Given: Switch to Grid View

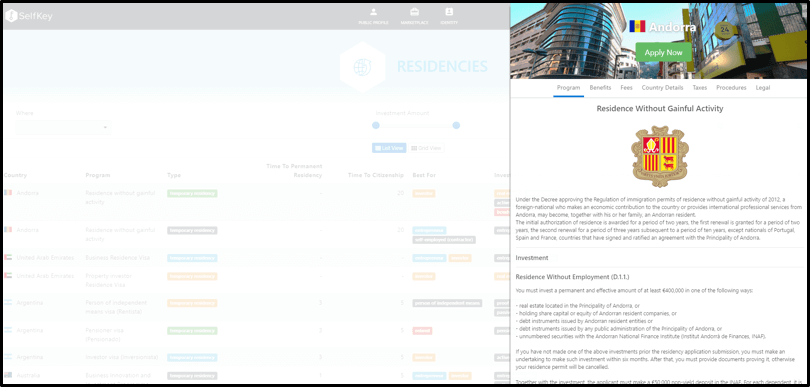Looking at the screenshot, I should pos(426,148).
